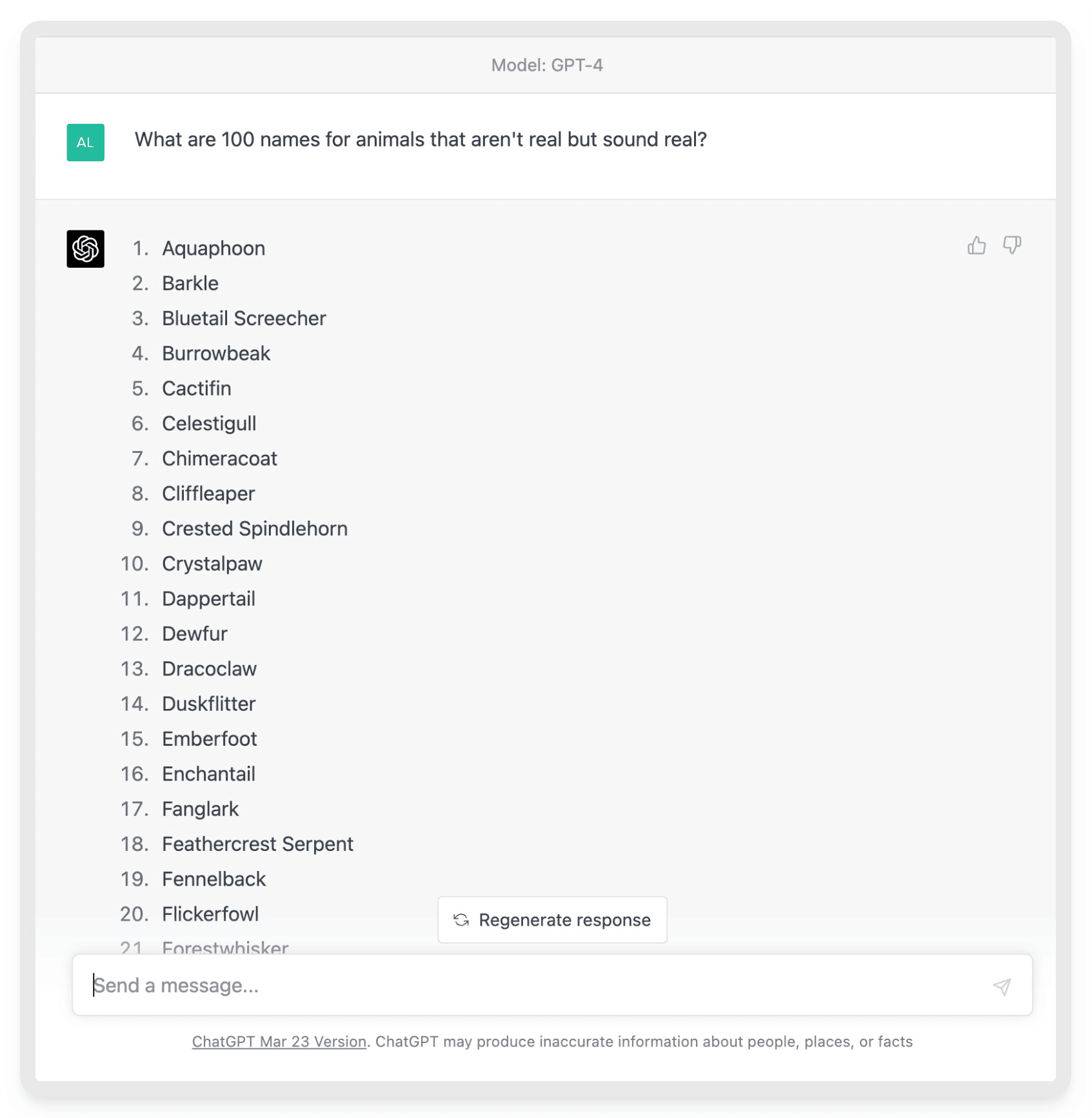Click the Model: GPT-4 header label
This screenshot has height=1118, width=1092.
pyautogui.click(x=546, y=65)
